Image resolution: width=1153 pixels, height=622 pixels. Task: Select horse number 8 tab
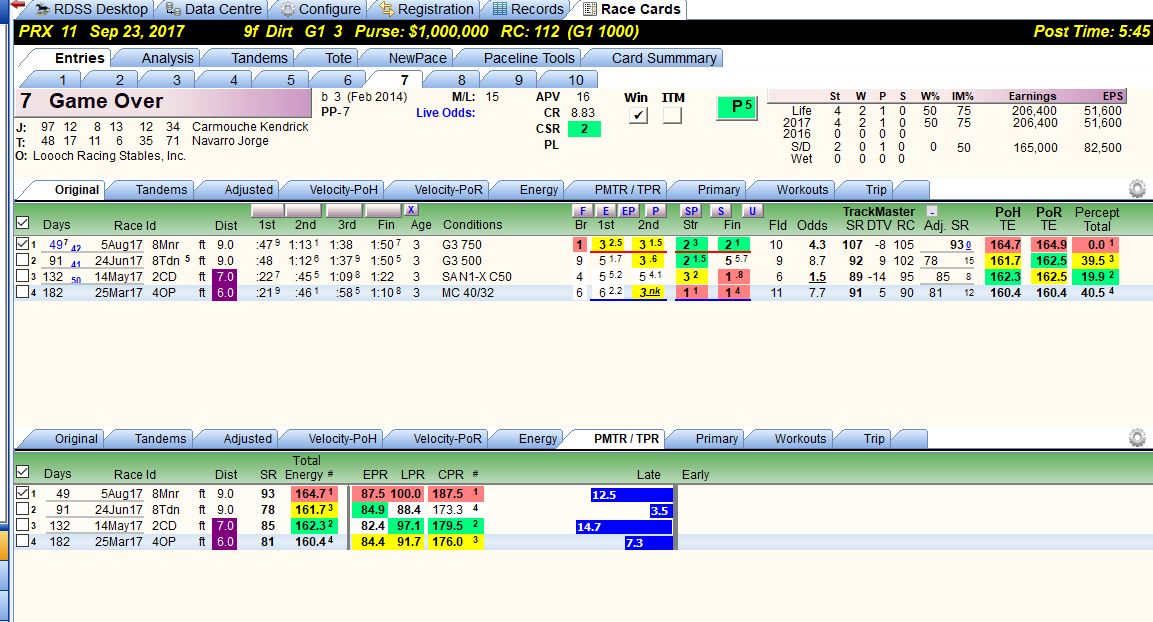[x=461, y=80]
